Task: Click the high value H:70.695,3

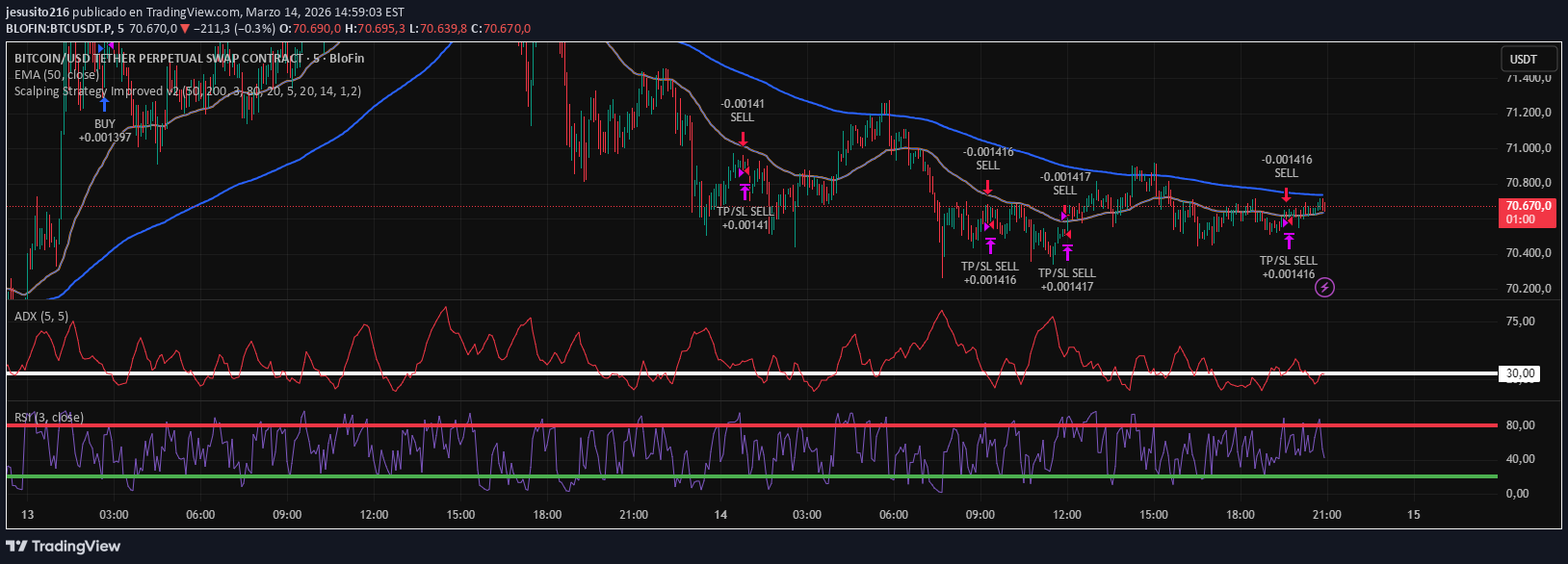Action: click(x=376, y=29)
